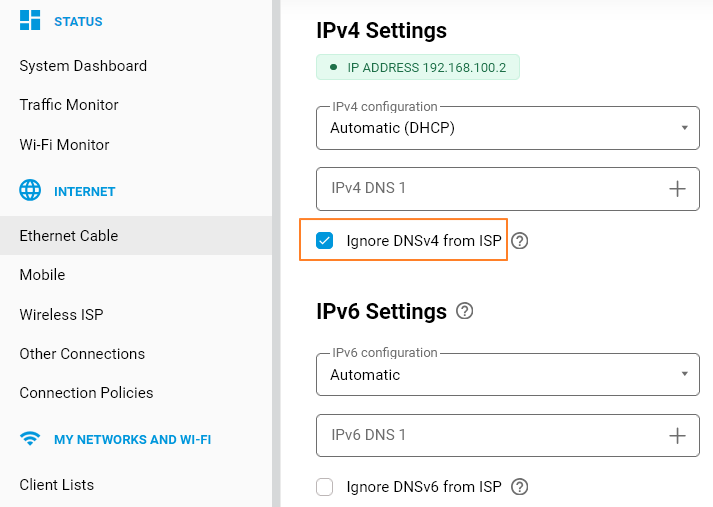Open help icon next to IPv6 Settings
The image size is (713, 507).
tap(464, 311)
